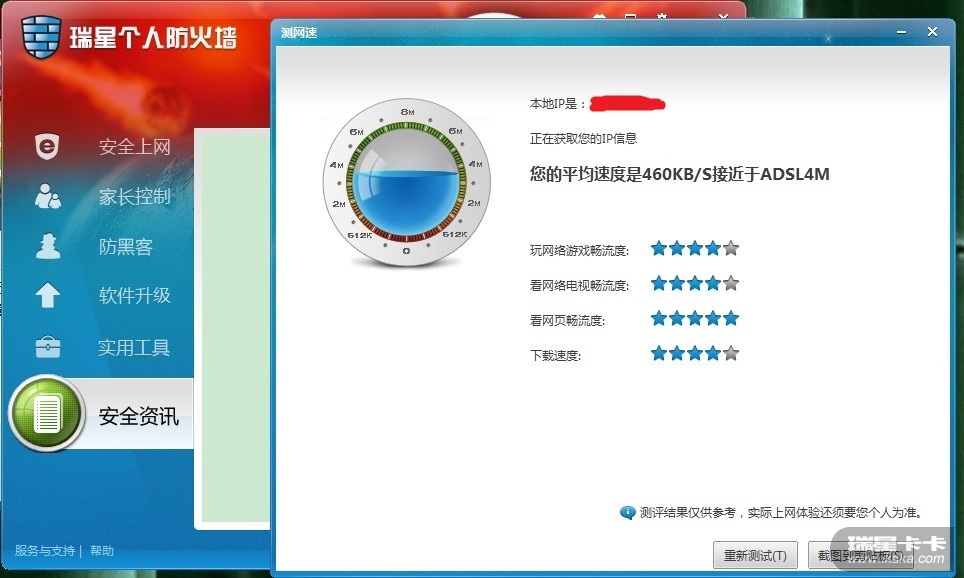Click the 您的平均速度是460KB/S result text

(679, 174)
